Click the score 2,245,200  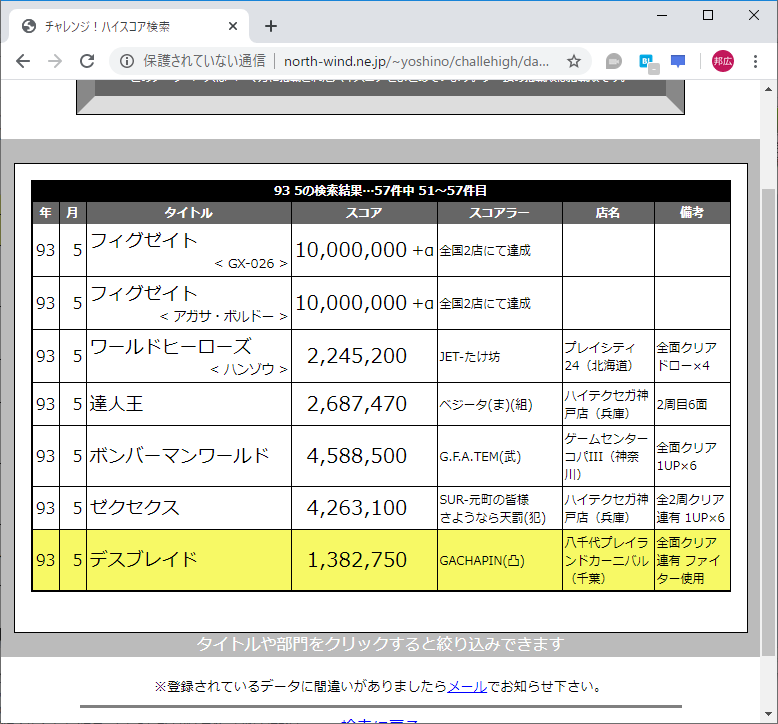pyautogui.click(x=357, y=356)
